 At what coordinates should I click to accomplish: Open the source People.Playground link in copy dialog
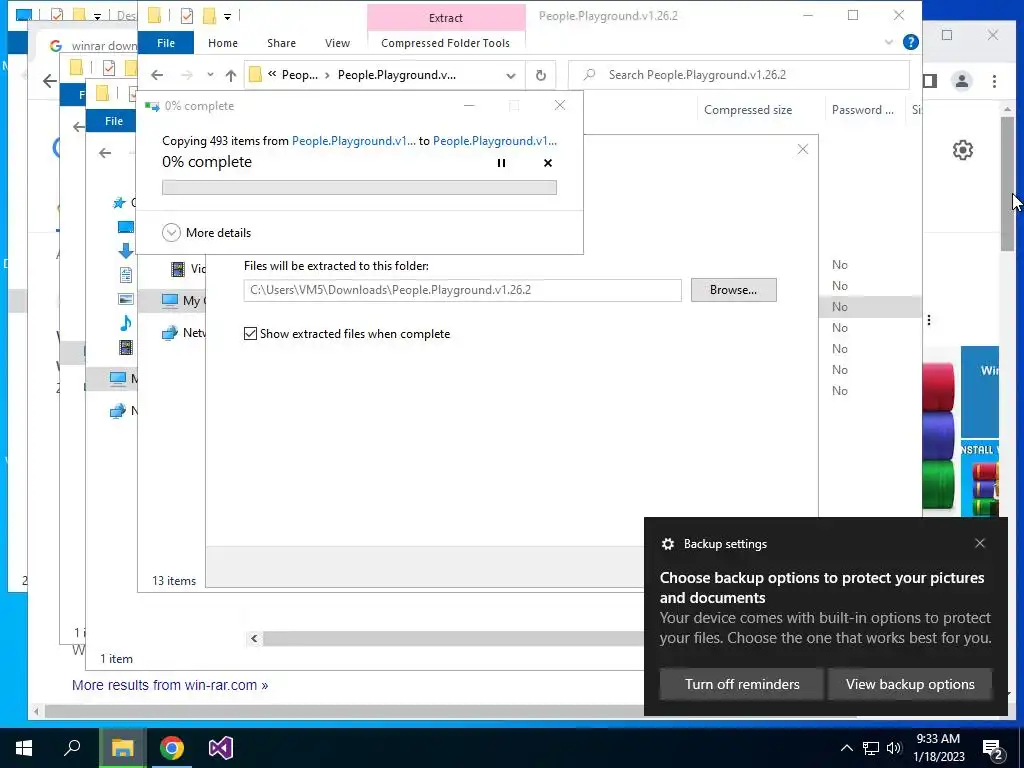point(353,140)
